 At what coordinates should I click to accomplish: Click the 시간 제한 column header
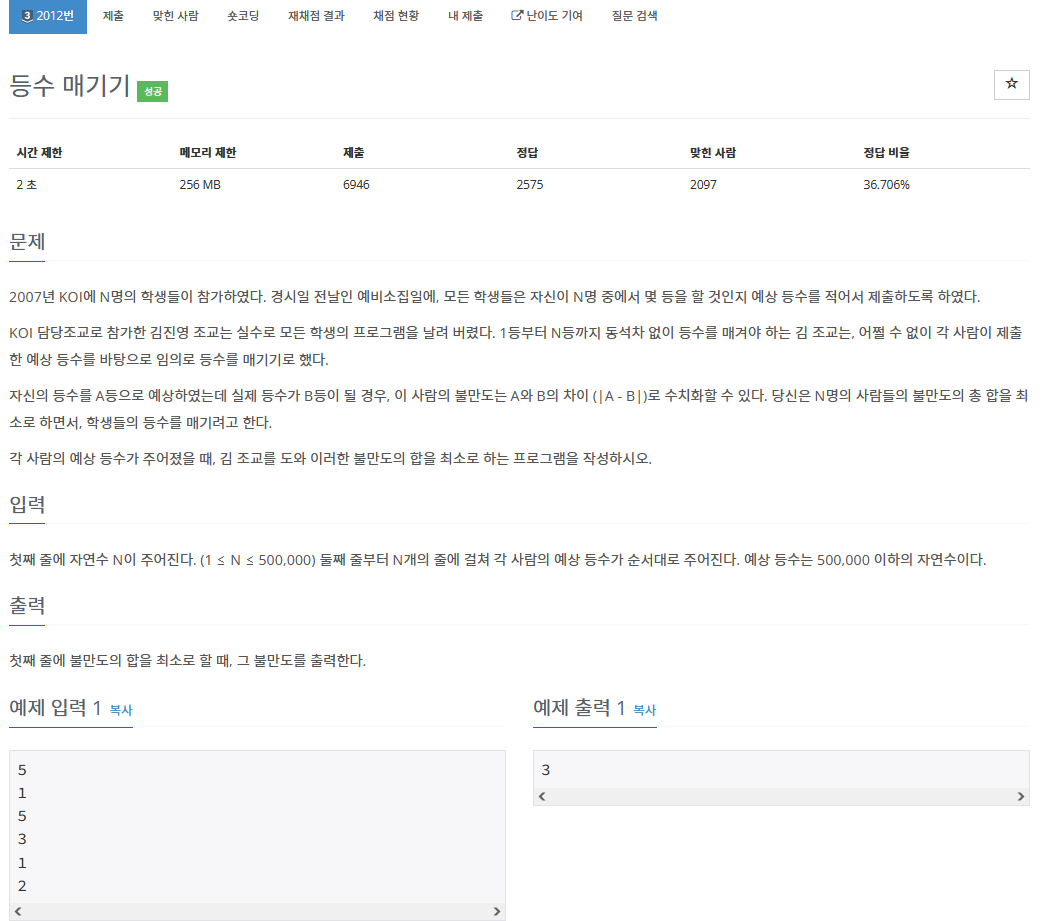[39, 153]
